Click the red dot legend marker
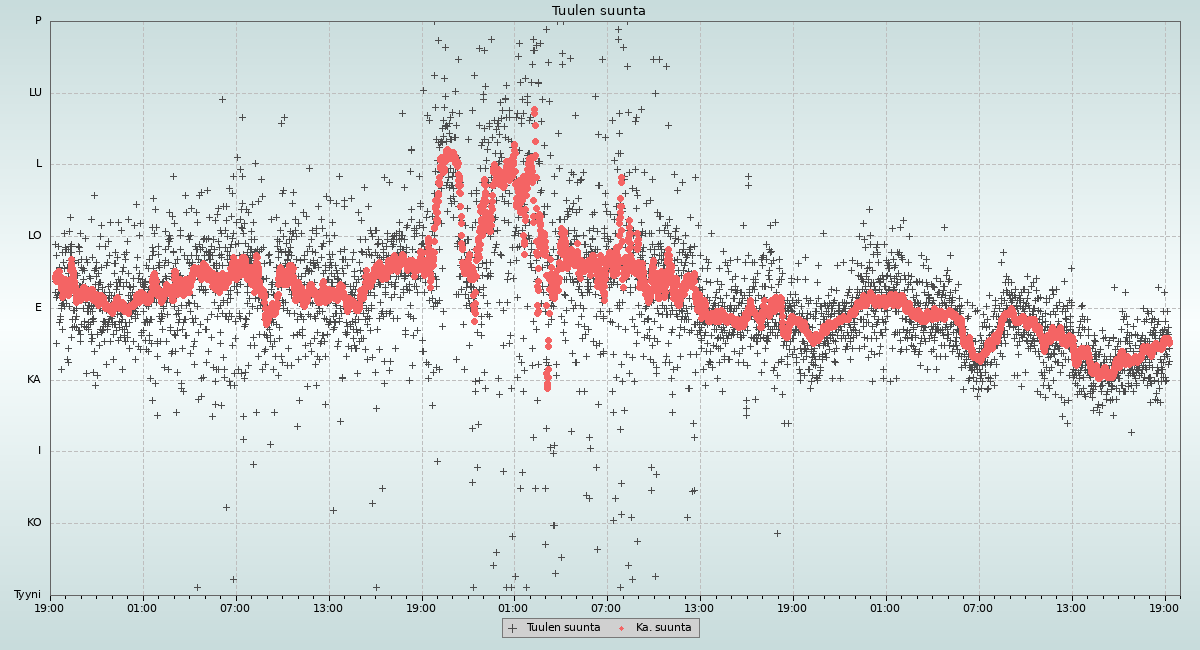Image resolution: width=1200 pixels, height=650 pixels. [622, 628]
